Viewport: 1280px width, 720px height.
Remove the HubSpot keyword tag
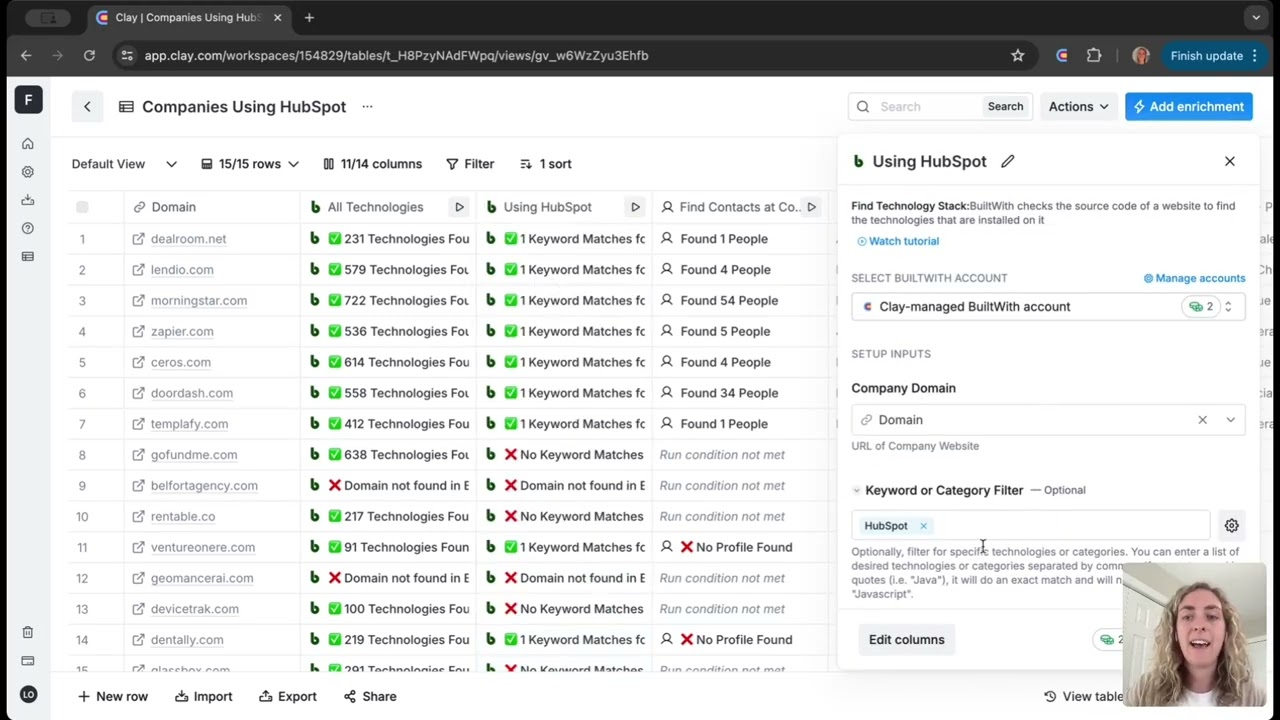(x=923, y=526)
